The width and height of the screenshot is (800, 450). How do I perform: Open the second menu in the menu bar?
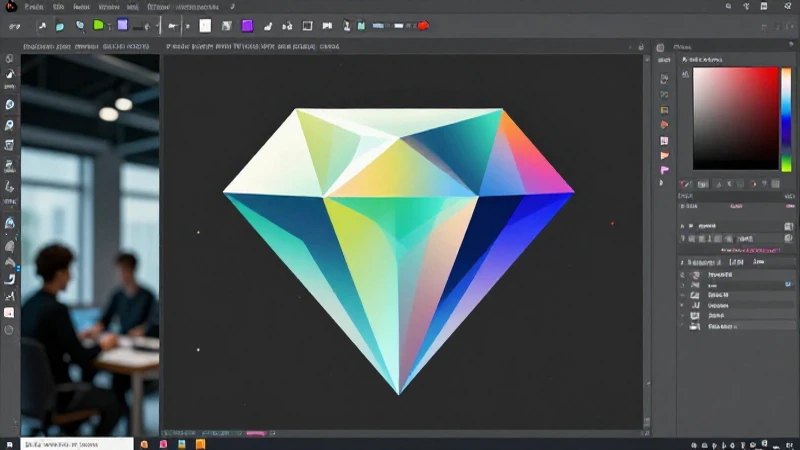pyautogui.click(x=59, y=7)
